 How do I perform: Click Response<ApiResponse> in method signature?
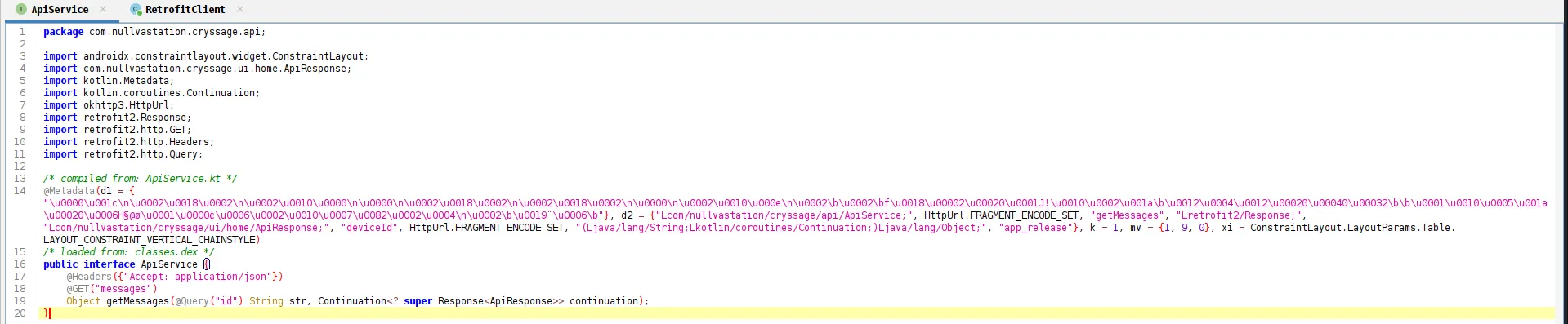coord(498,301)
